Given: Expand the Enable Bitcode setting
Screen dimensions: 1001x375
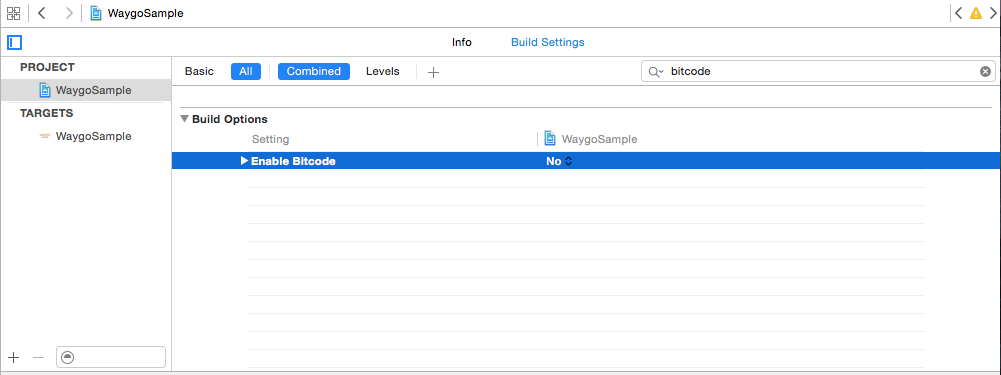Looking at the screenshot, I should [244, 161].
